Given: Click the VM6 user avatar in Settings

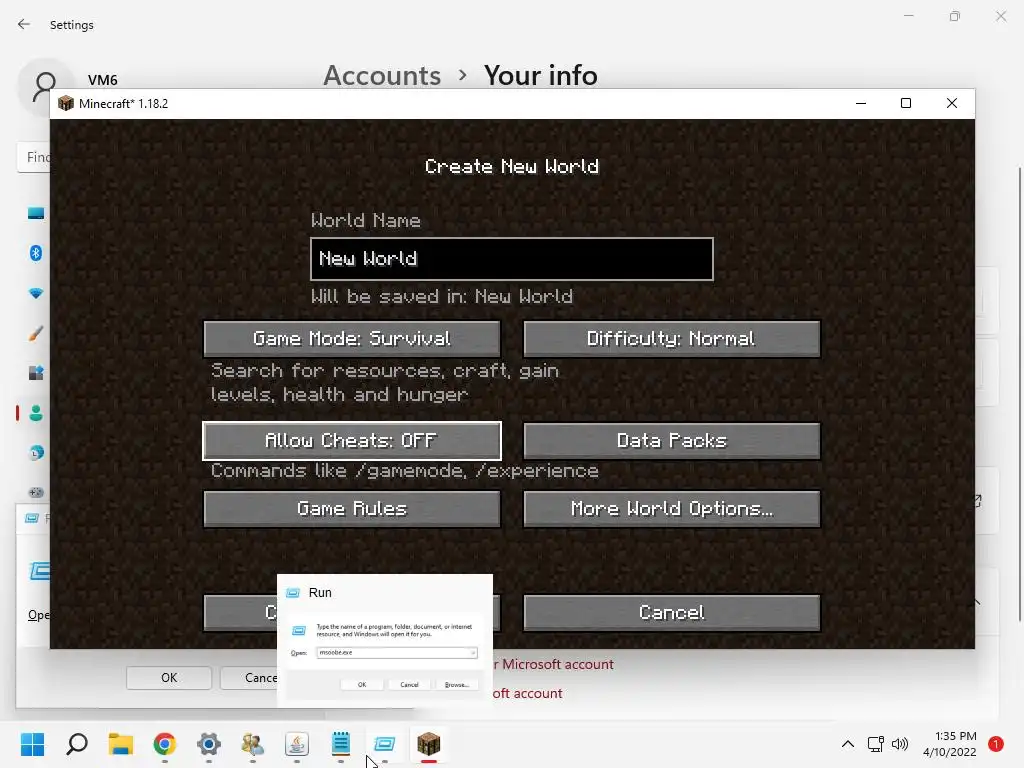Looking at the screenshot, I should (44, 85).
